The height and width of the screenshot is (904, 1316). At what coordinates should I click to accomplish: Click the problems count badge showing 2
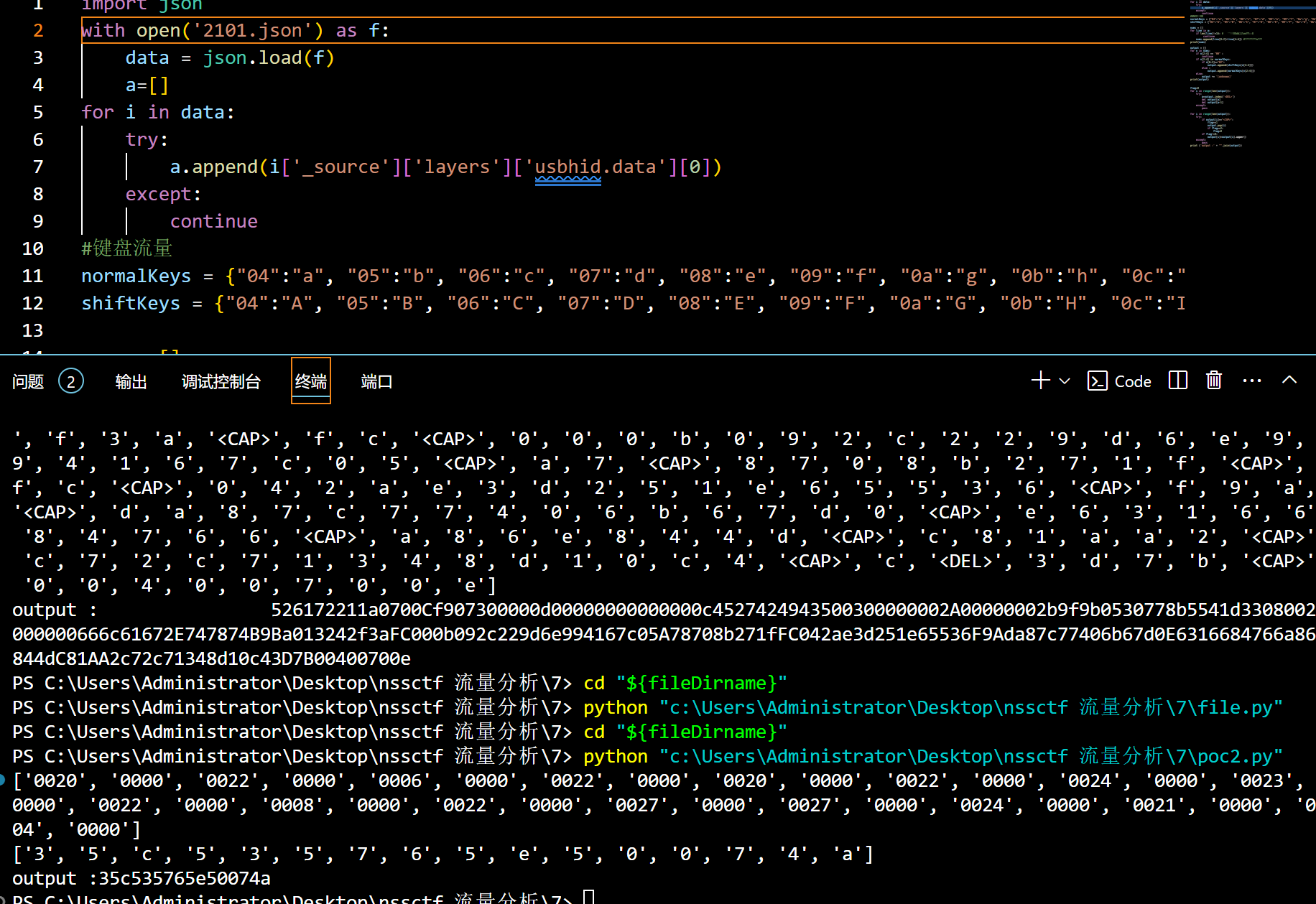click(70, 381)
